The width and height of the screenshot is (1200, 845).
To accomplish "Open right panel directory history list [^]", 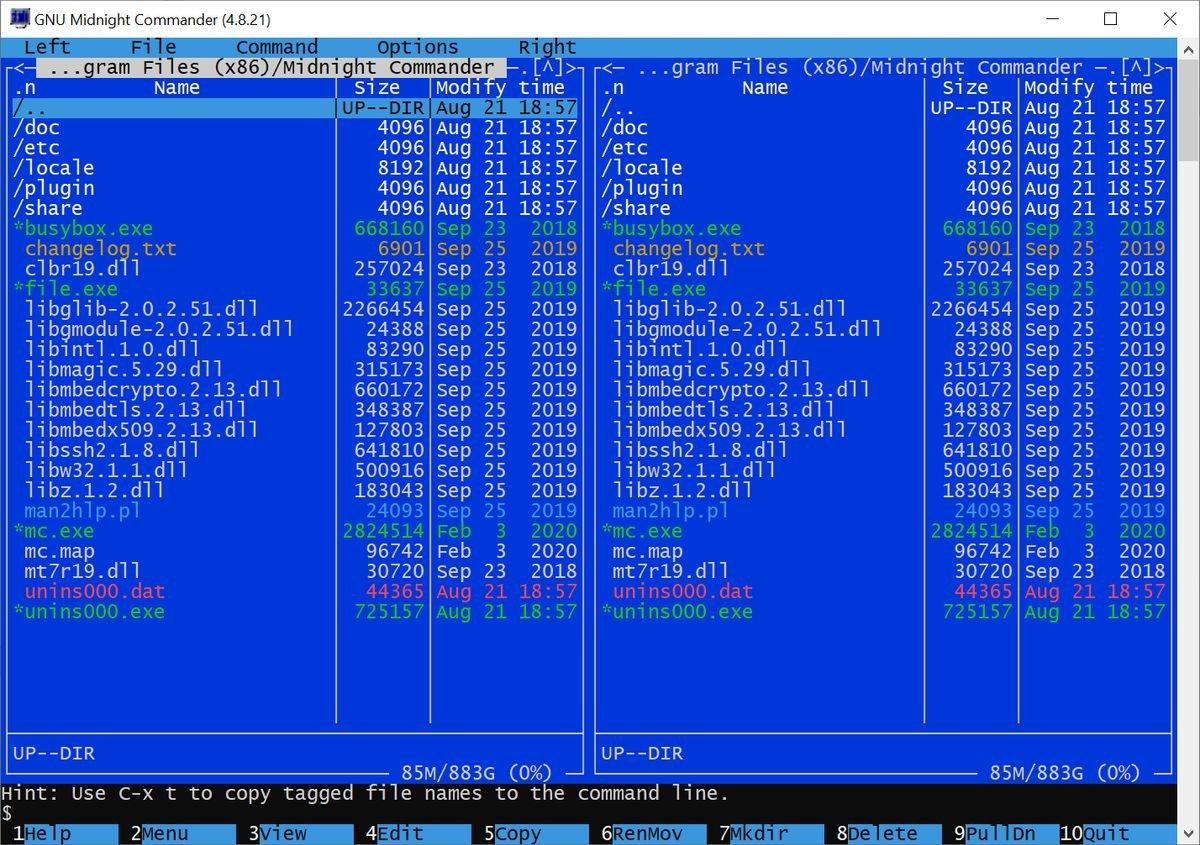I will pos(1135,67).
